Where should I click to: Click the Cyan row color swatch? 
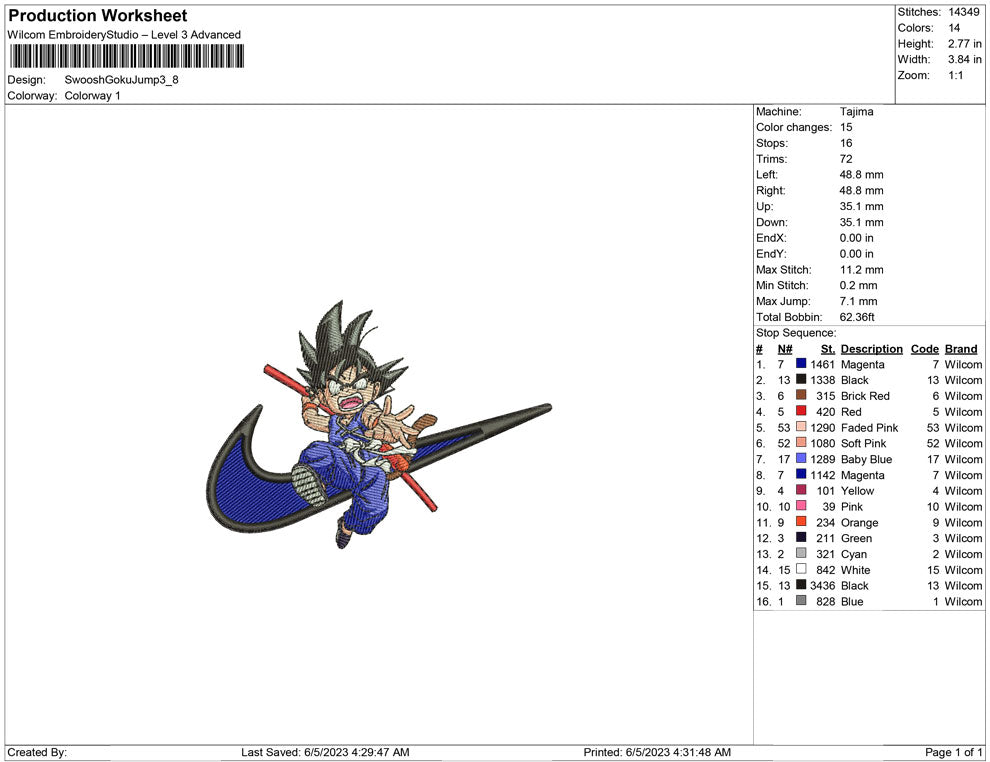[x=801, y=553]
